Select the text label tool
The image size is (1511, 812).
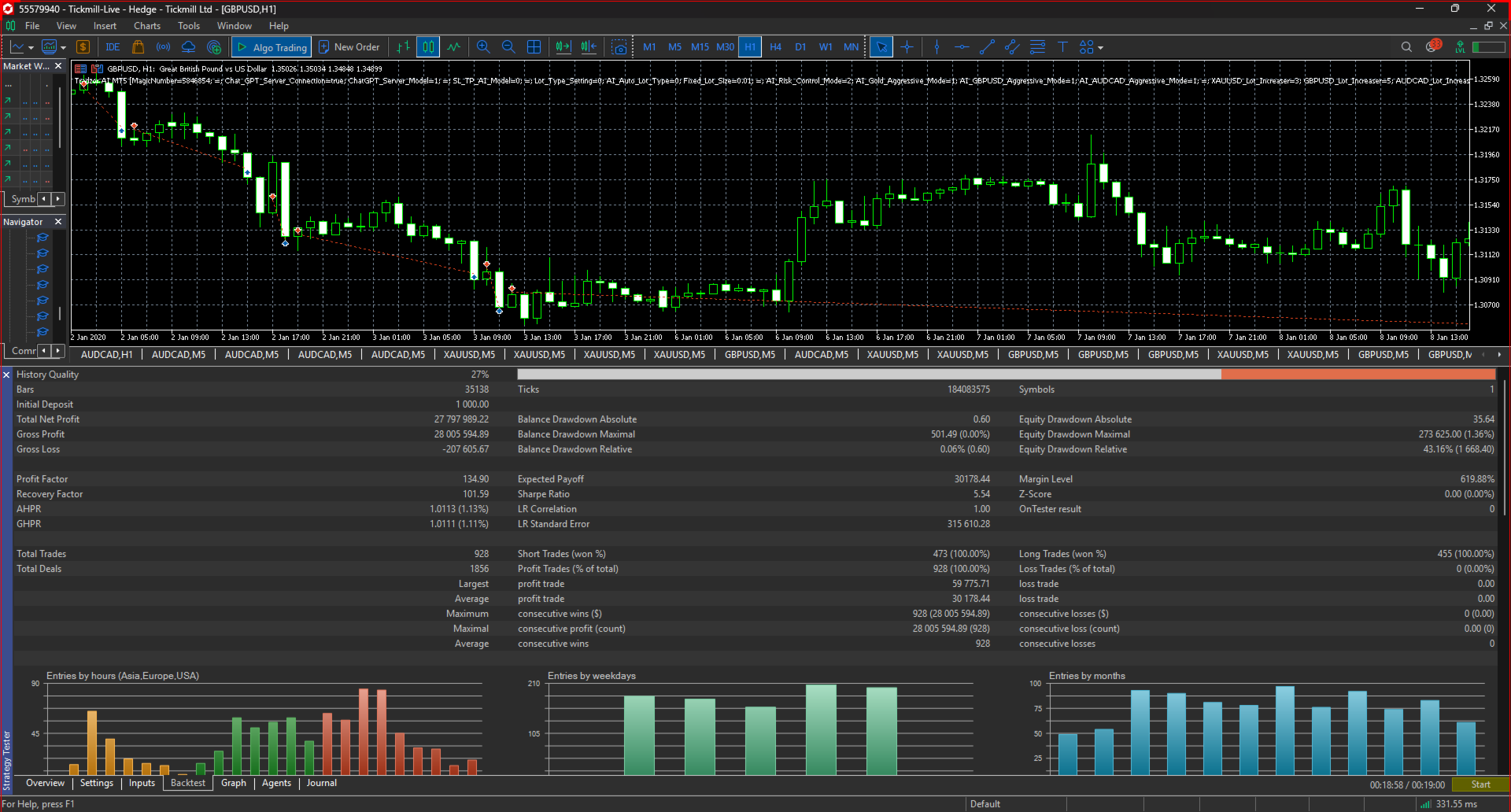click(x=1062, y=47)
